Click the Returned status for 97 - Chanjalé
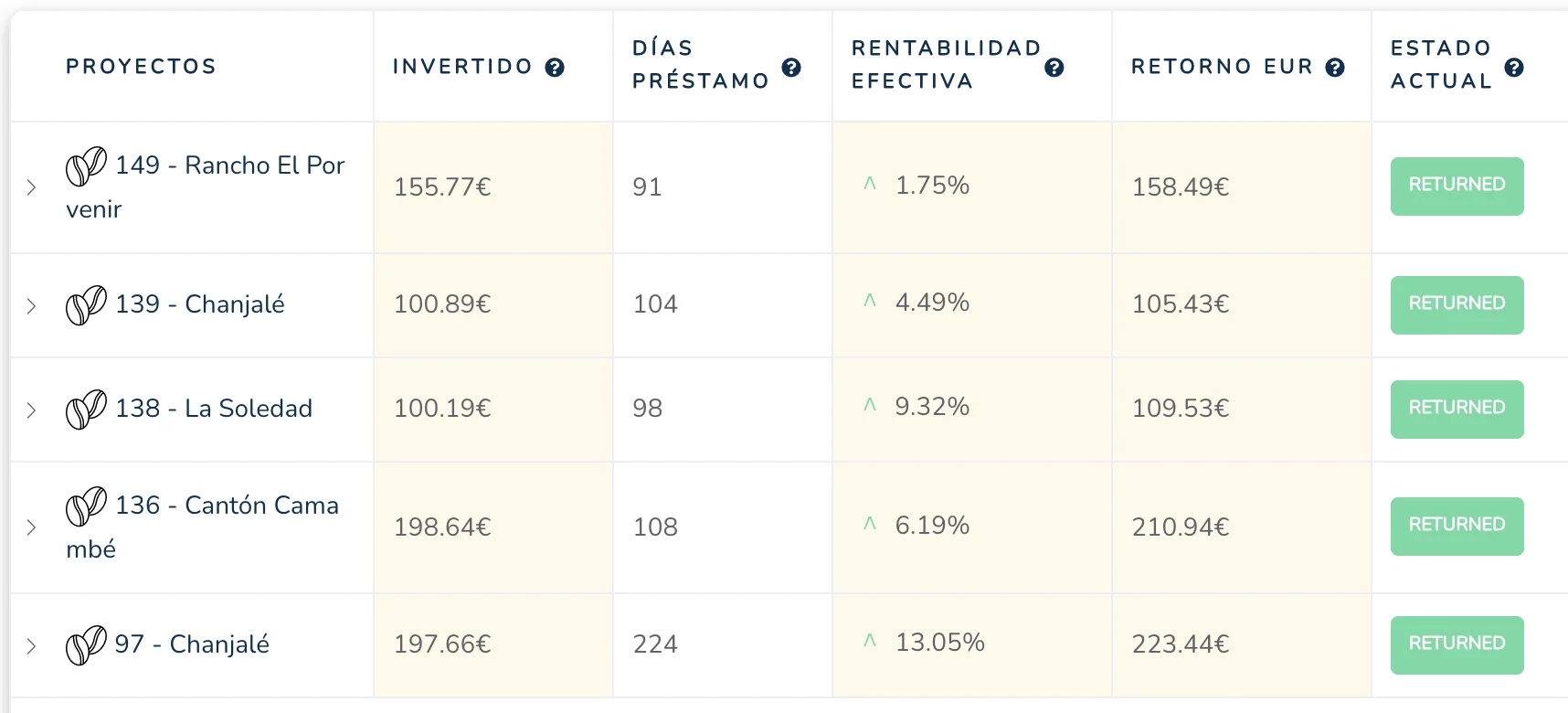This screenshot has width=1568, height=713. tap(1457, 644)
